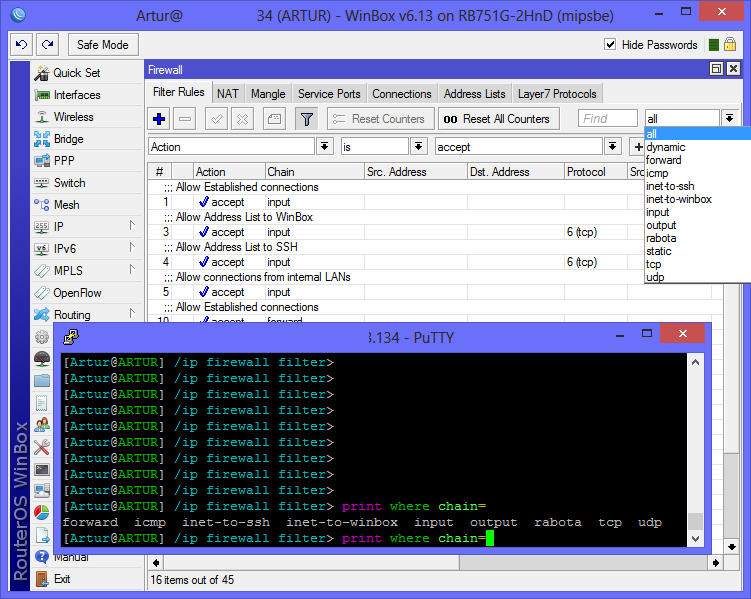Viewport: 751px width, 599px height.
Task: Click the minus Remove rule icon
Action: click(x=185, y=119)
